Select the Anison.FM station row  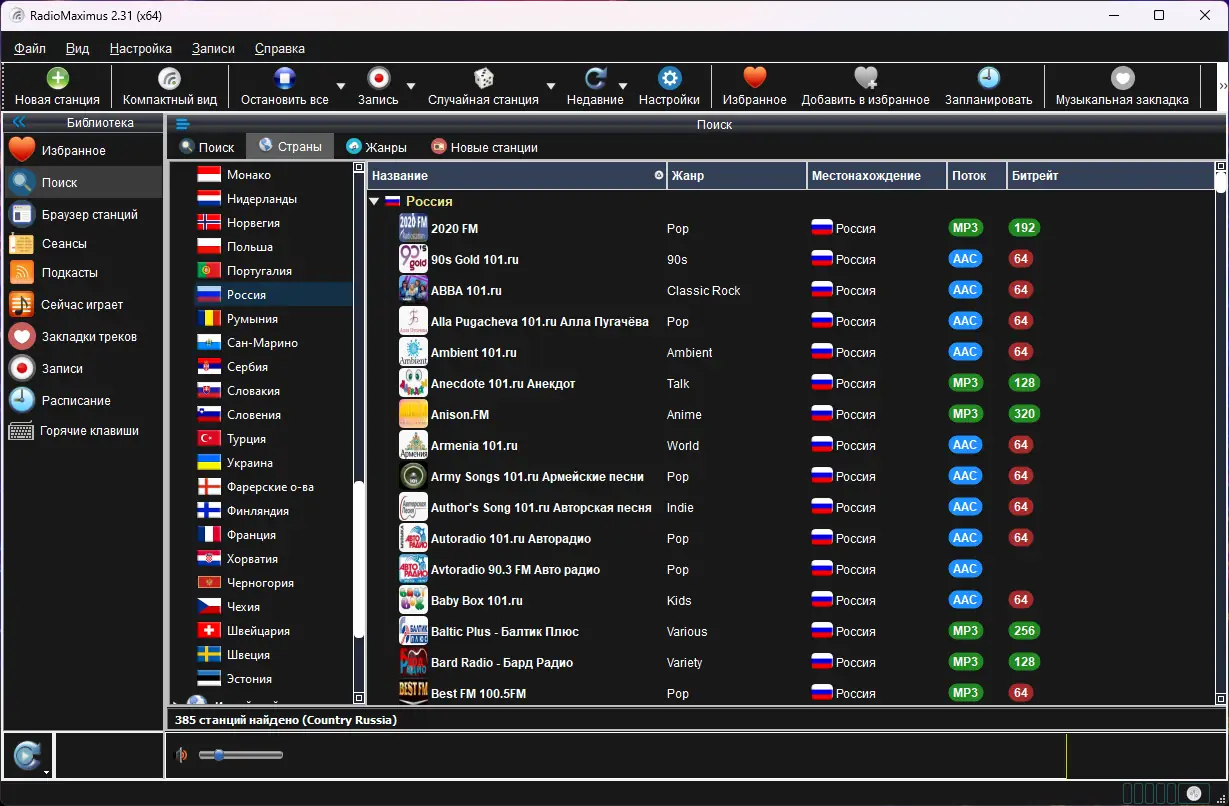point(790,414)
